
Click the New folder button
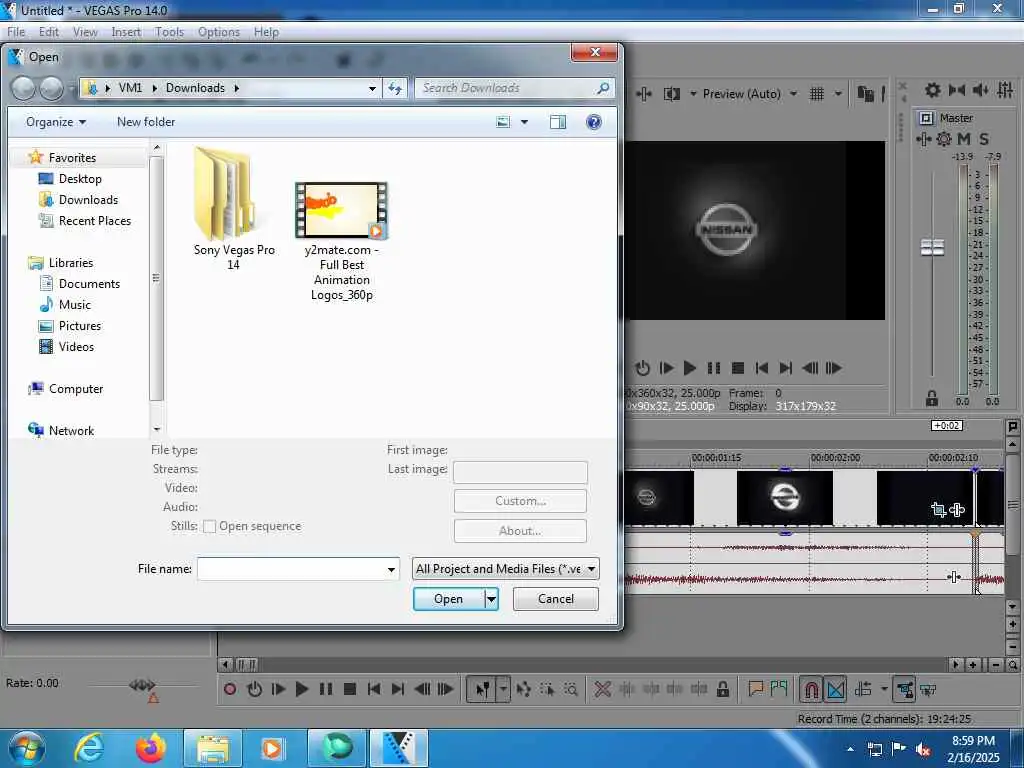coord(146,122)
